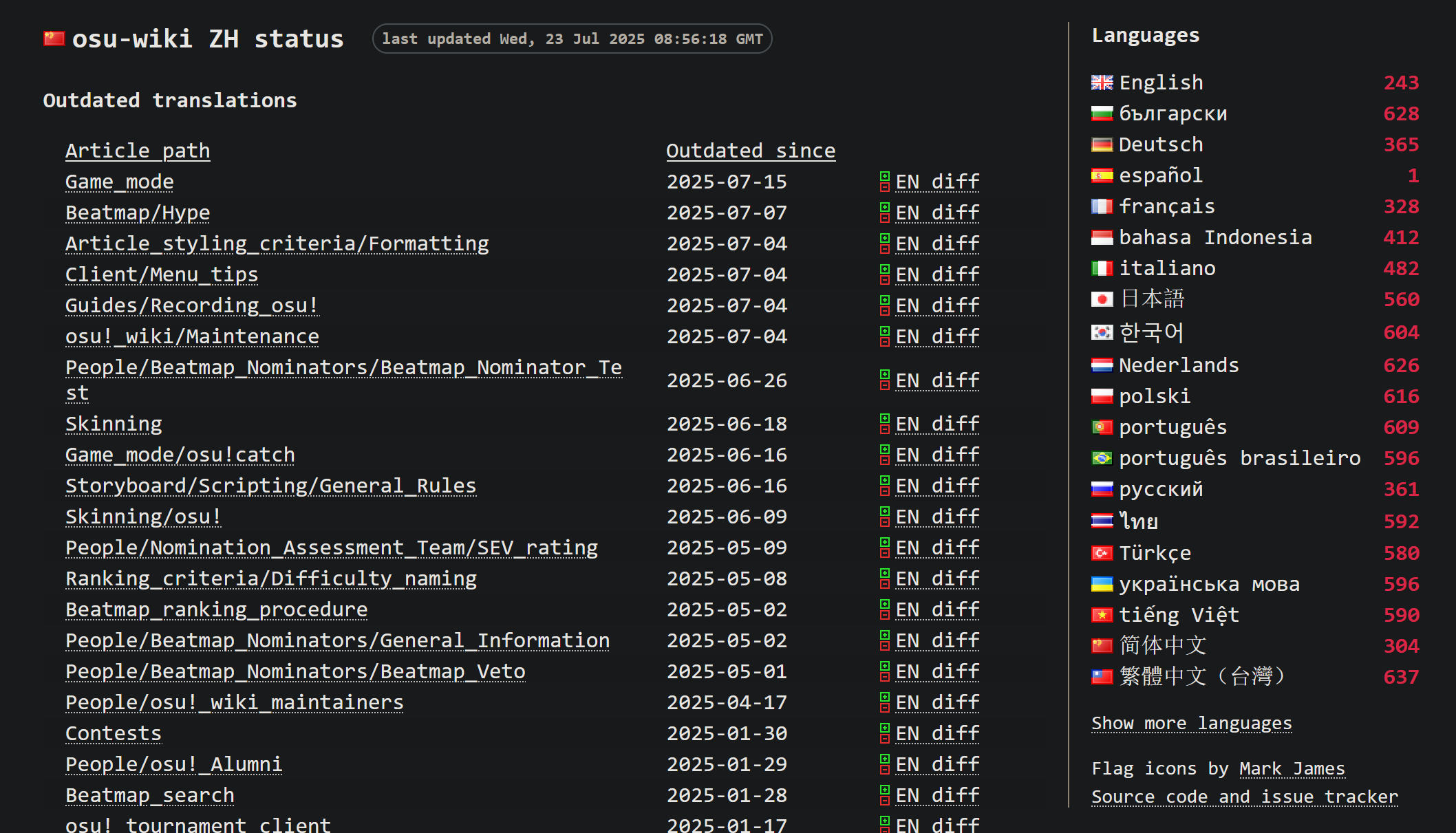Switch to the Deutsch status page
Screen dimensions: 1456x833
(x=1161, y=144)
